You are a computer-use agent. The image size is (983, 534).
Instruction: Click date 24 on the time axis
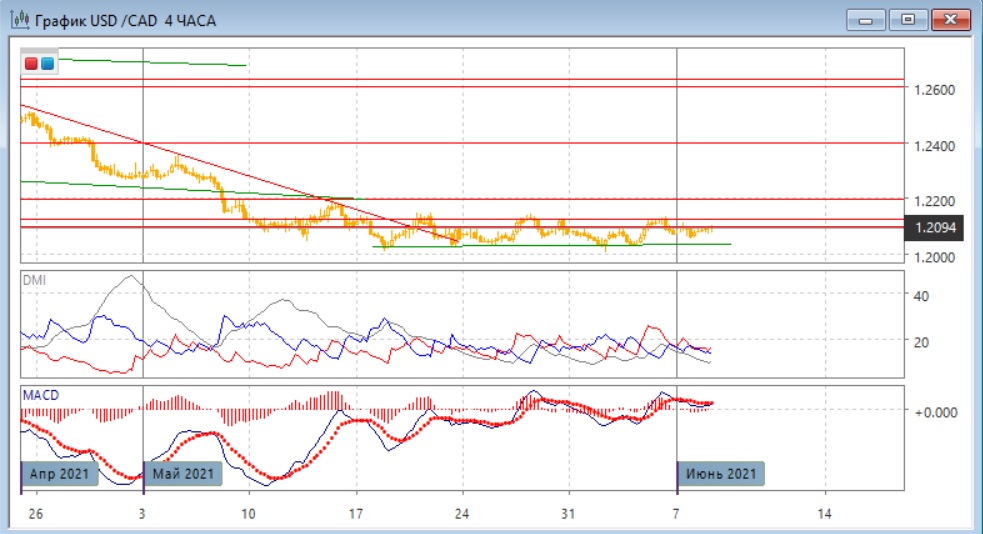[462, 514]
